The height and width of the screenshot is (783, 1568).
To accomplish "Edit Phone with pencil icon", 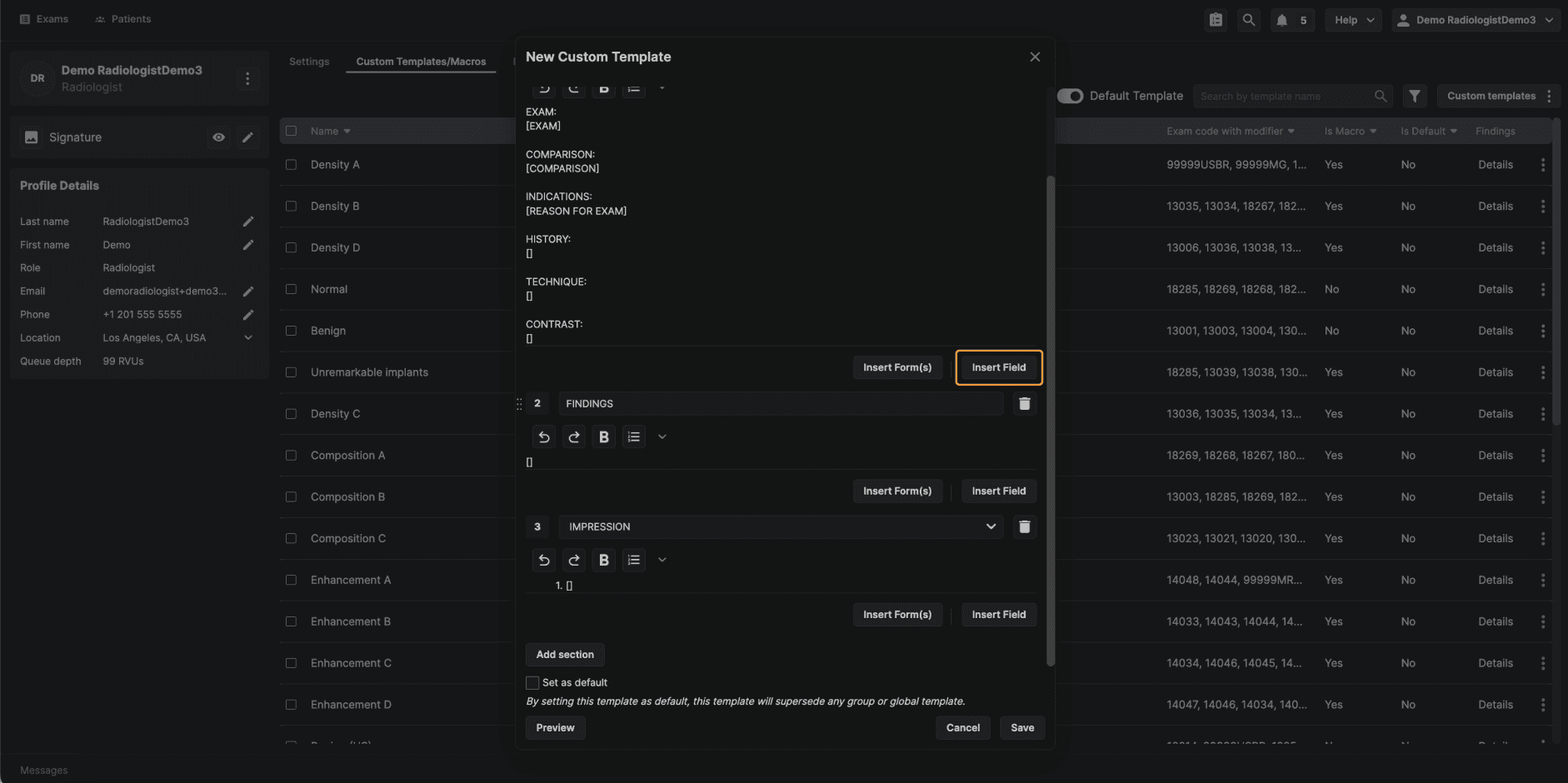I will tap(247, 315).
